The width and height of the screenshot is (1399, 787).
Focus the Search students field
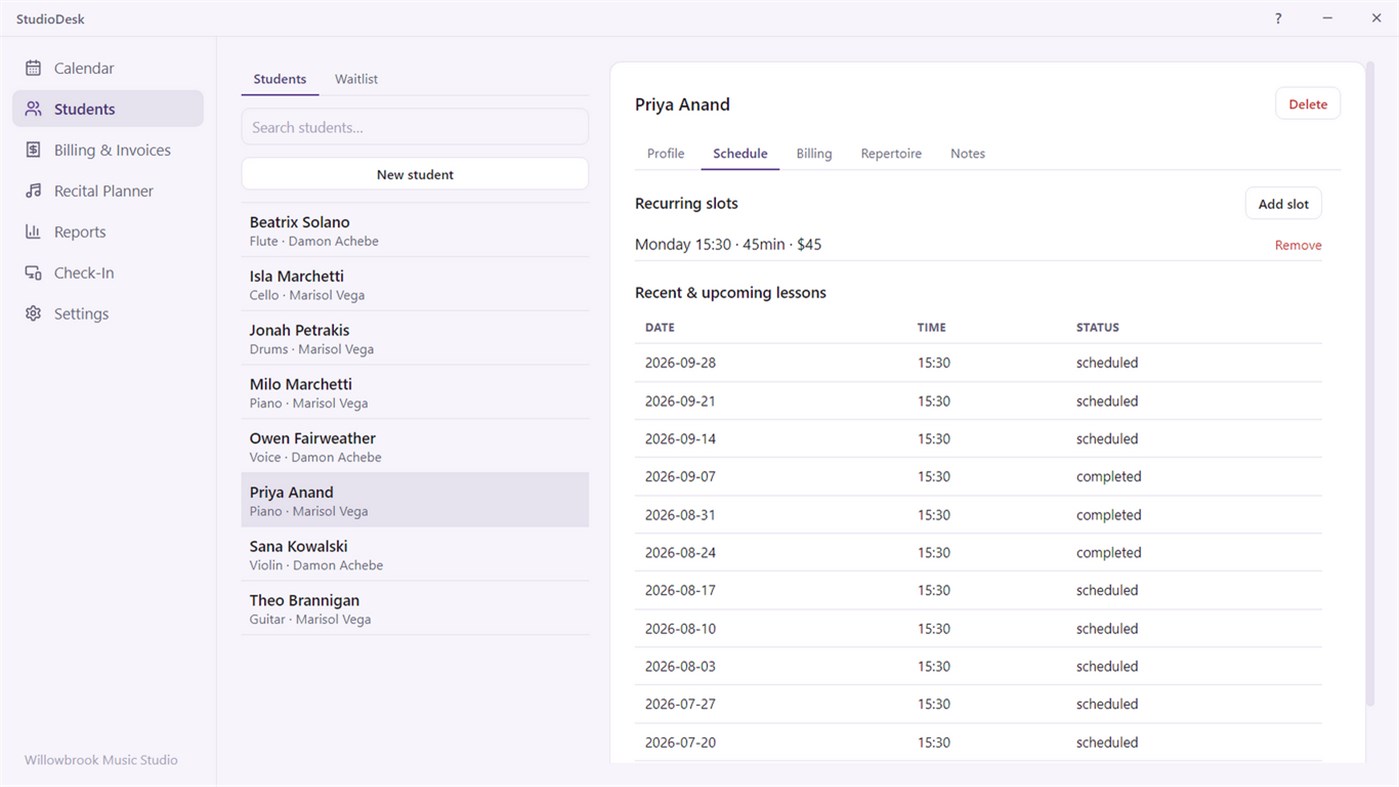coord(415,127)
